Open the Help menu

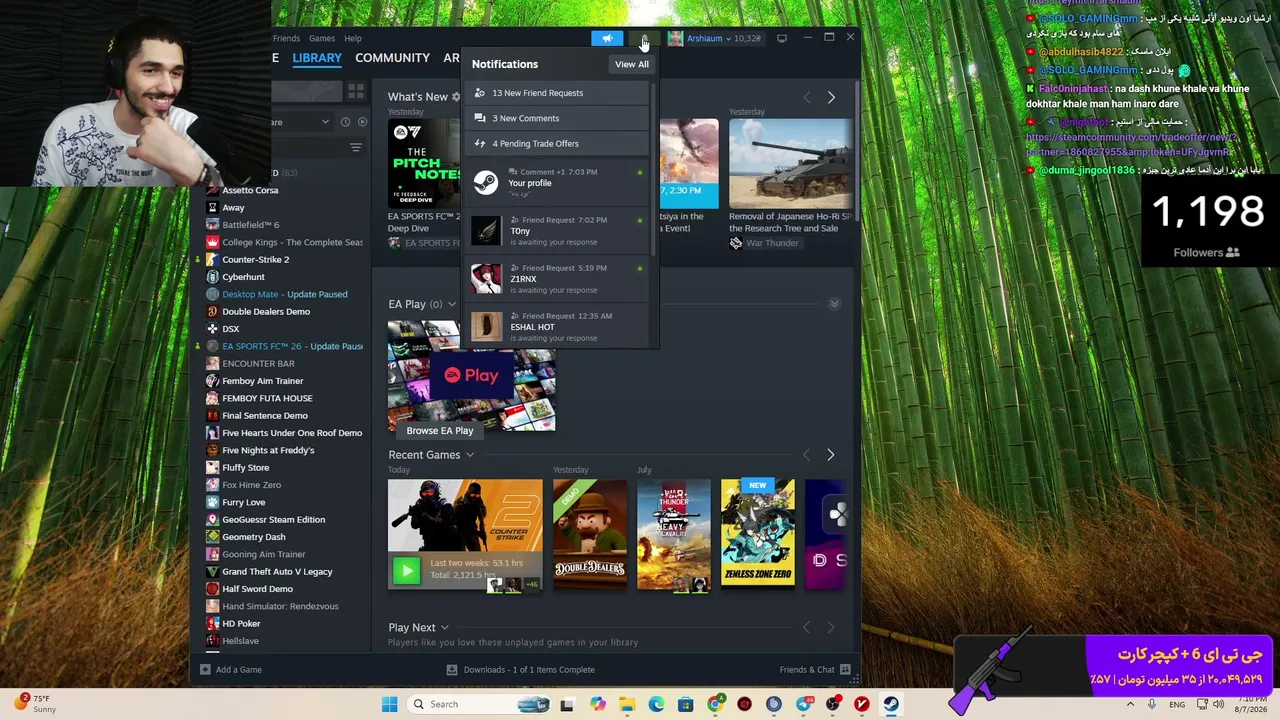[353, 38]
